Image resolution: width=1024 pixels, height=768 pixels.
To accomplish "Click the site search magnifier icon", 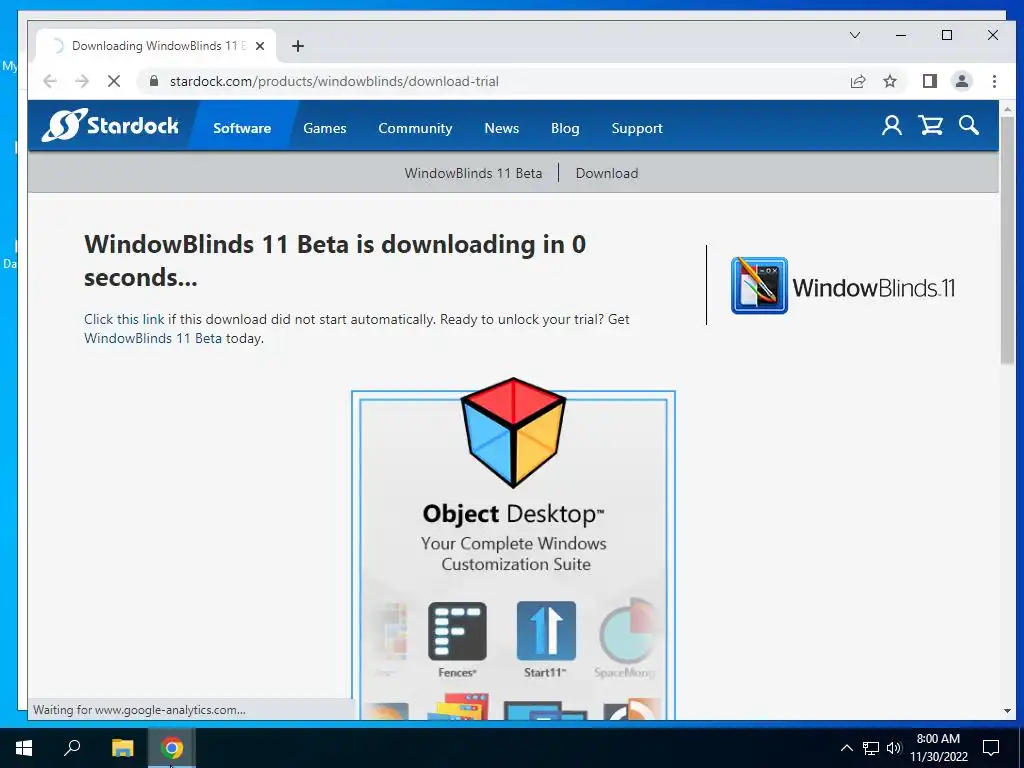I will 968,125.
